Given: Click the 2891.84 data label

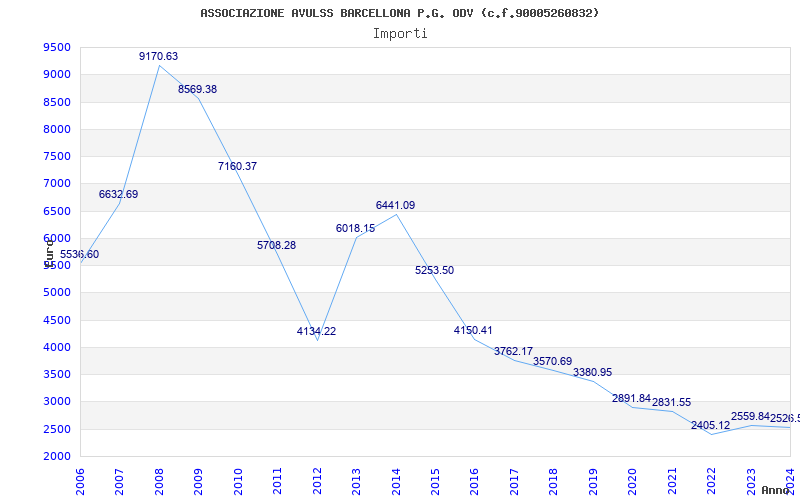Looking at the screenshot, I should tap(632, 398).
